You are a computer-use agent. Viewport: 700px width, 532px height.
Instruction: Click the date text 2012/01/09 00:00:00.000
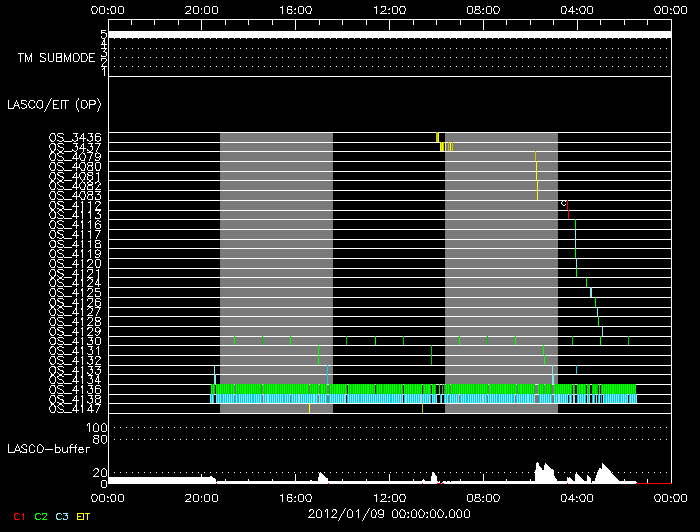click(x=388, y=514)
